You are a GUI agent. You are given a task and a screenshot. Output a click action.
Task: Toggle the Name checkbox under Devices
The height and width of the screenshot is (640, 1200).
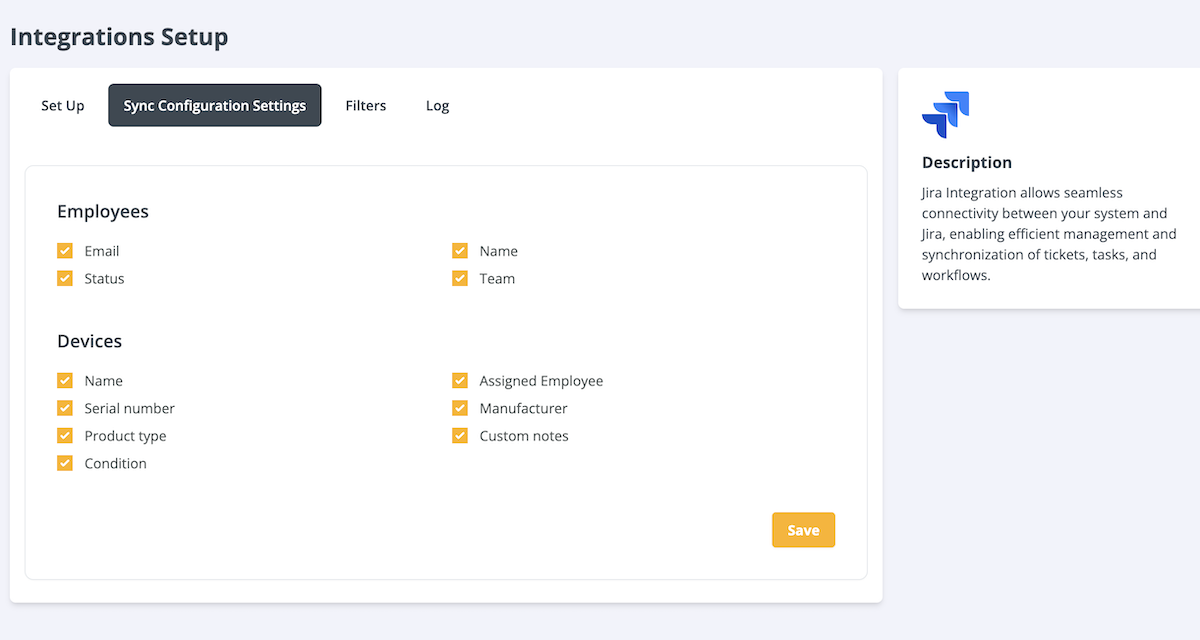[x=65, y=381]
